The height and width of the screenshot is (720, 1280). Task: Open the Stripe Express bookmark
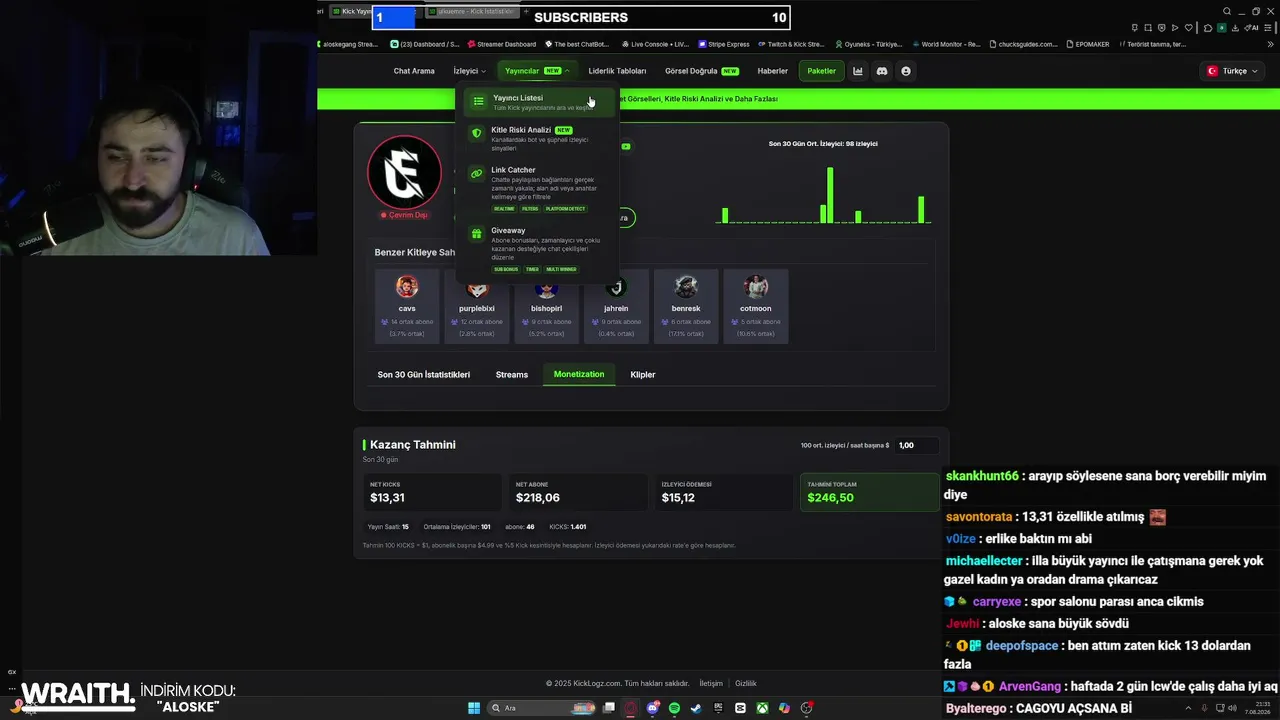(724, 44)
